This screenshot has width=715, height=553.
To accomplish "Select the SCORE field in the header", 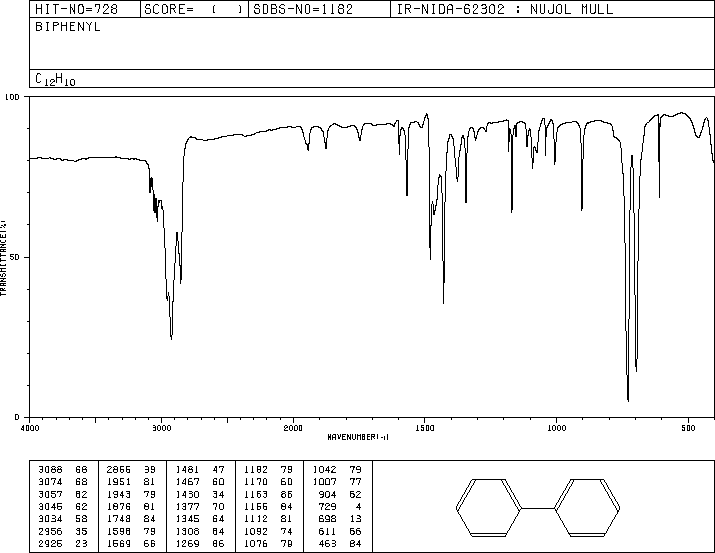I will [x=193, y=10].
